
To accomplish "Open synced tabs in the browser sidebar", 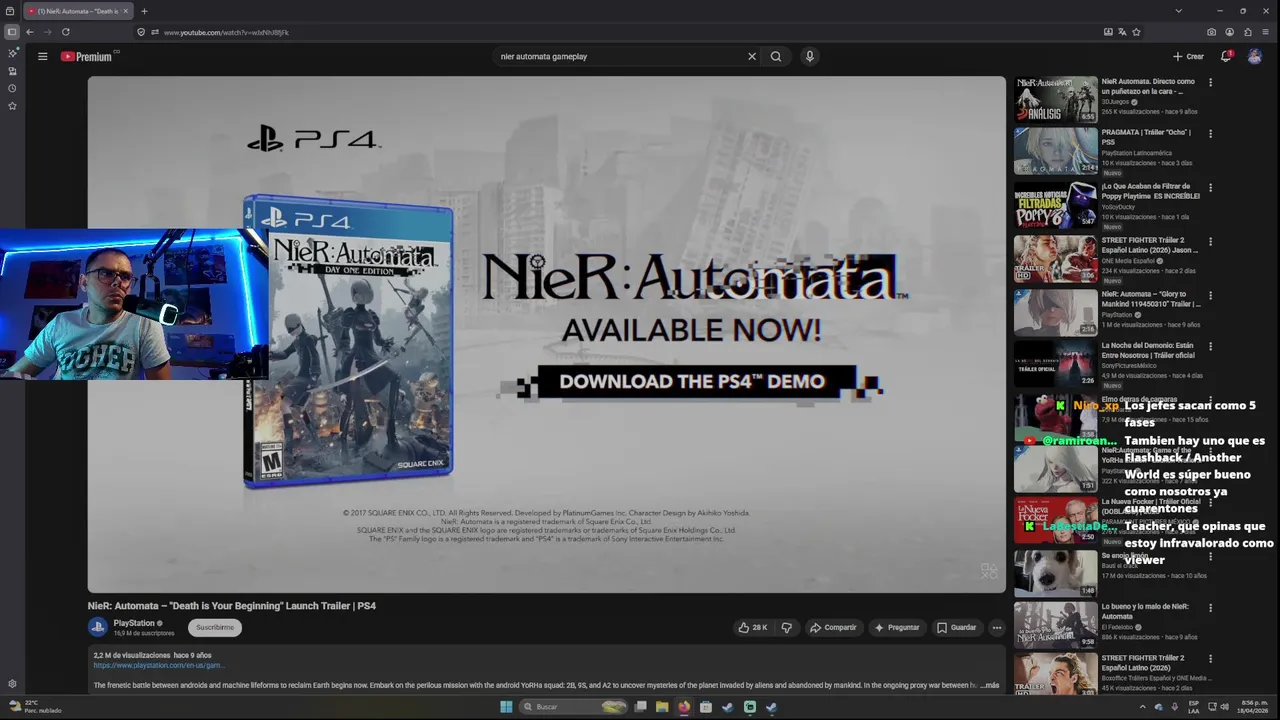I will click(12, 71).
